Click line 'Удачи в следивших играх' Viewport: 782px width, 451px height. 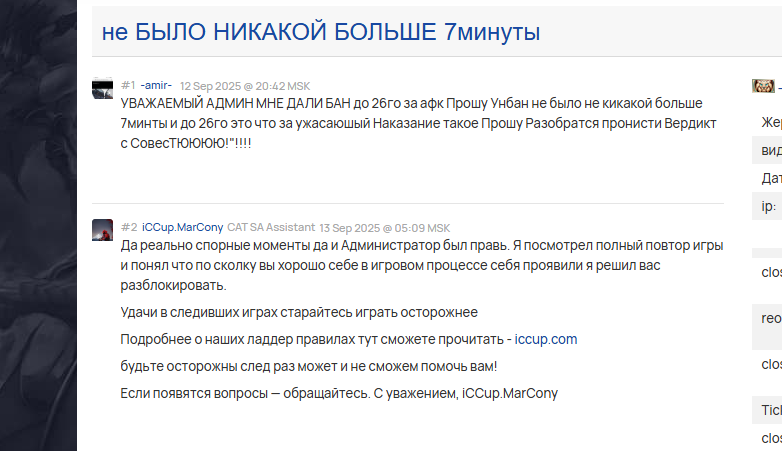click(x=299, y=312)
